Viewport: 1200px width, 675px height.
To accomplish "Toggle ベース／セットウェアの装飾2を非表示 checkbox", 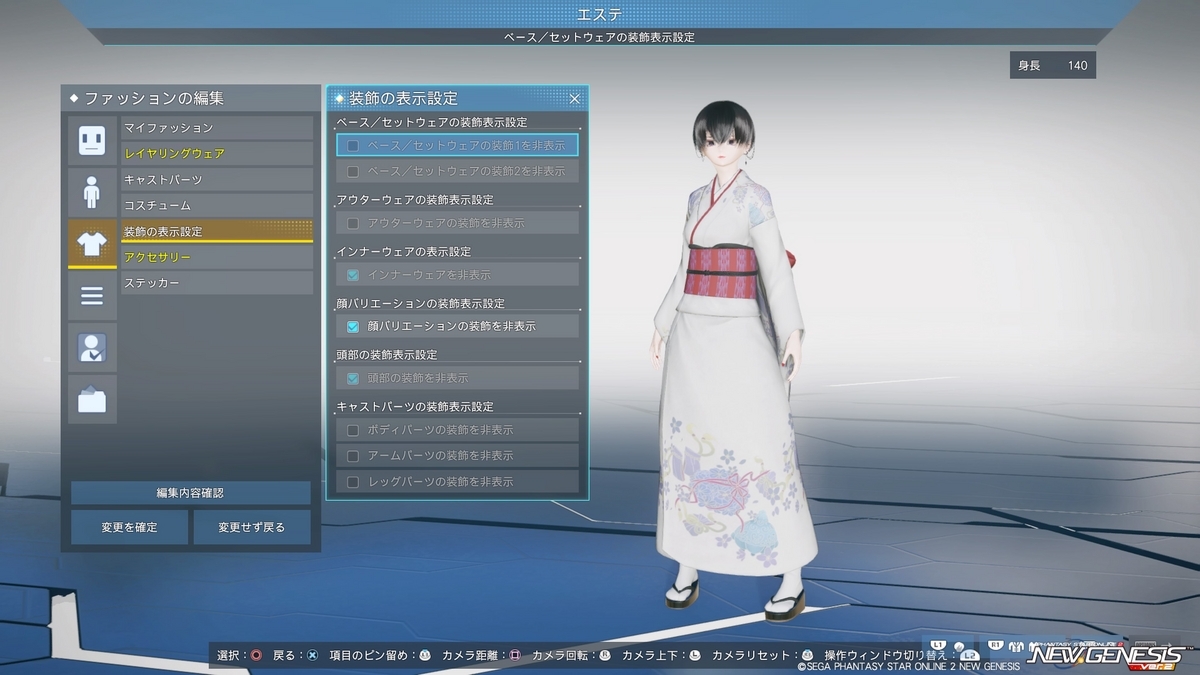I will coord(353,172).
